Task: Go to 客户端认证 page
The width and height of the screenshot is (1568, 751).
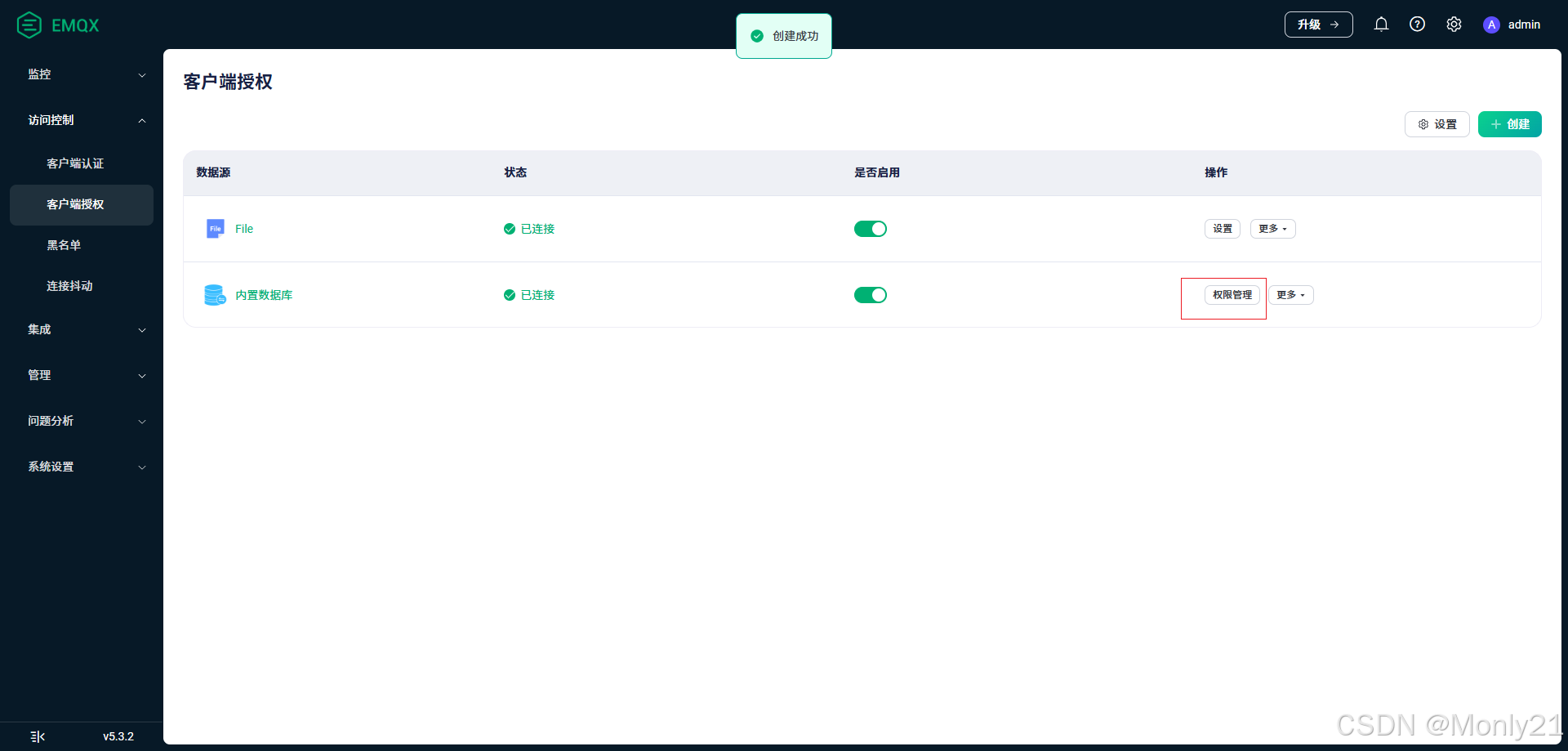Action: 82,163
